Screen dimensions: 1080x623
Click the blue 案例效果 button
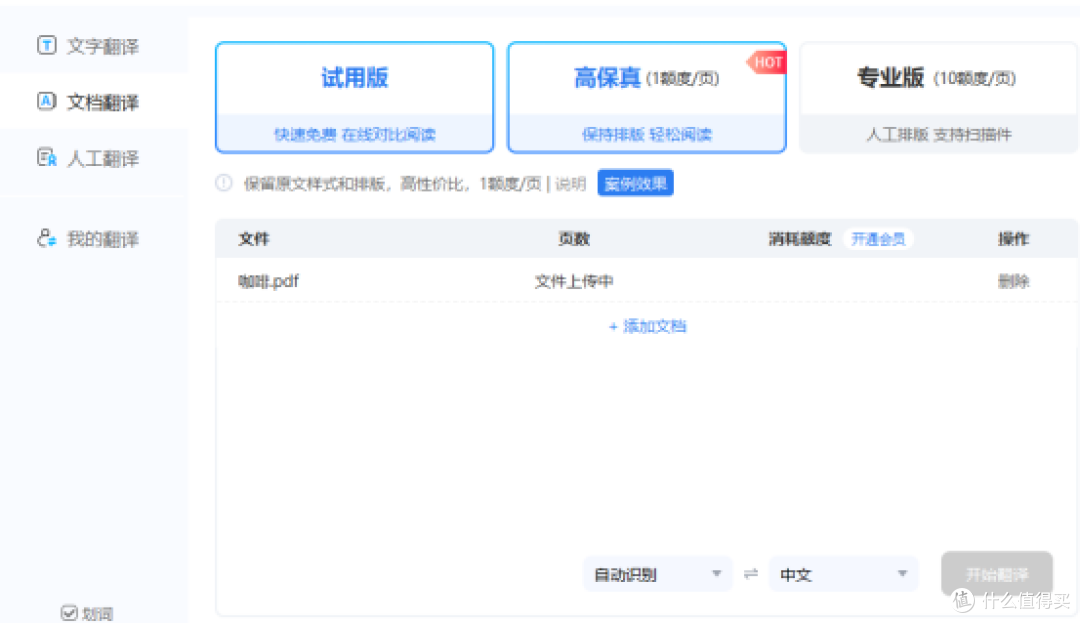(635, 183)
